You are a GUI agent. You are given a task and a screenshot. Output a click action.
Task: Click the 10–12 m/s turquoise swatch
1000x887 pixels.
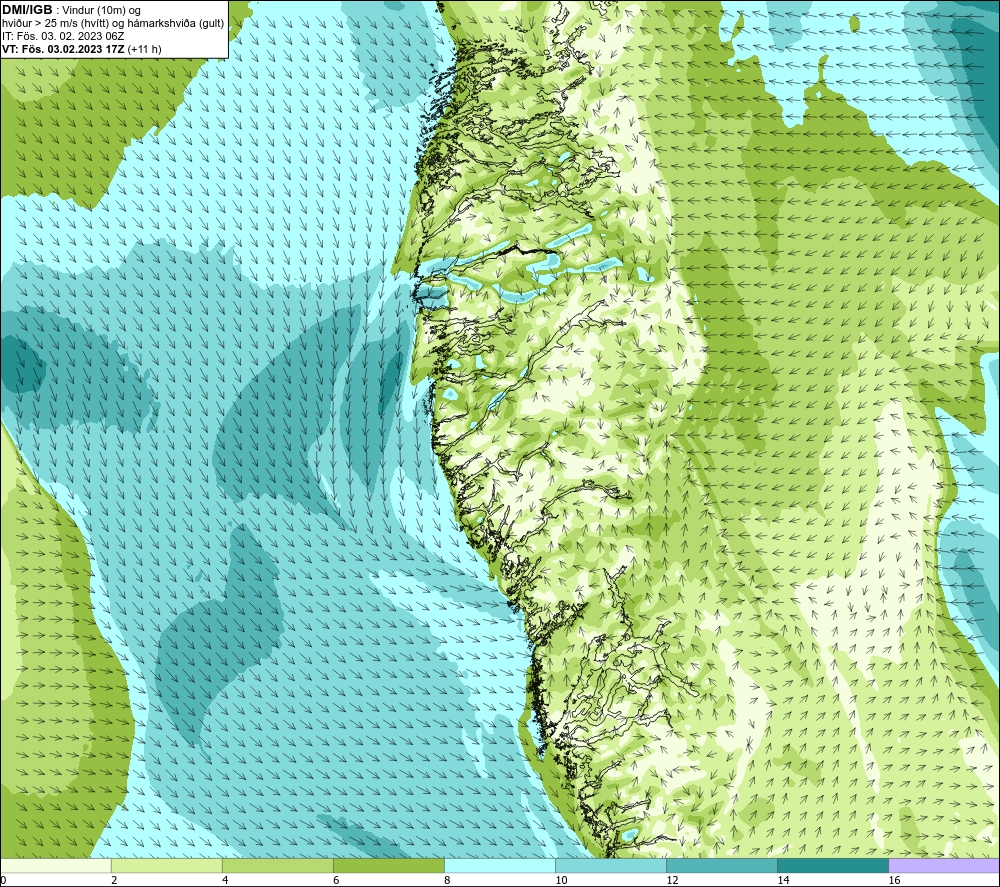pyautogui.click(x=610, y=865)
